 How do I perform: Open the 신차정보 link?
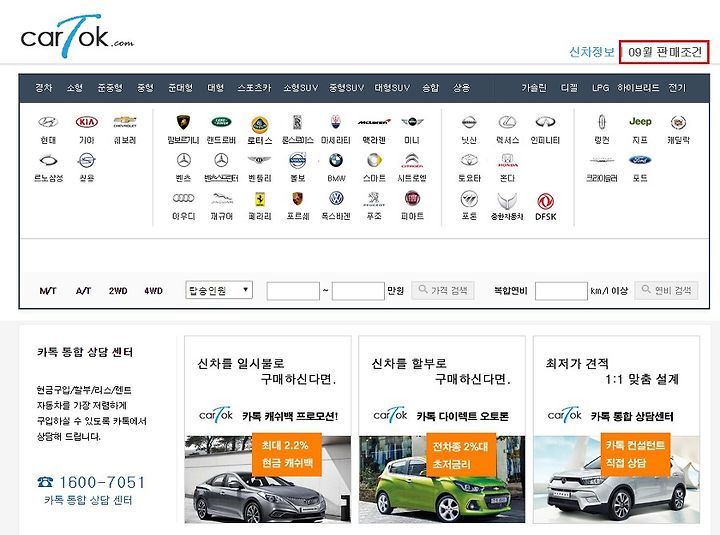(x=592, y=52)
